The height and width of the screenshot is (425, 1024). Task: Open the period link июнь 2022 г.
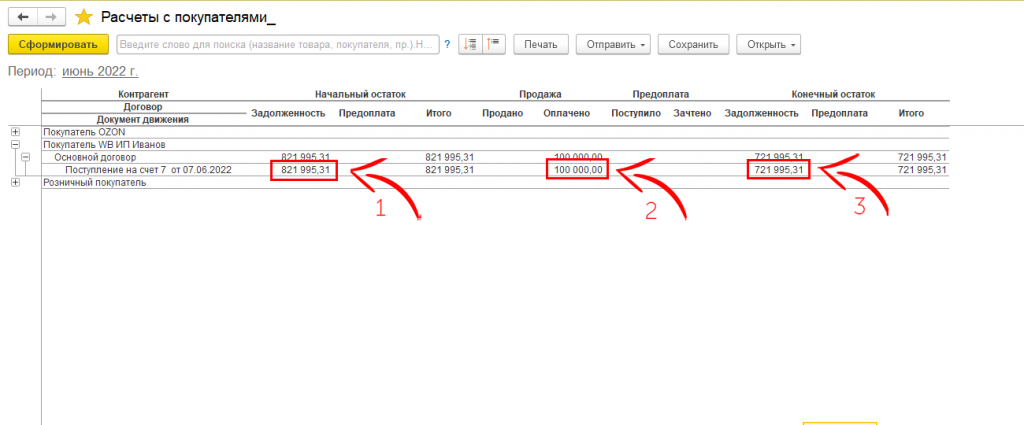(100, 72)
